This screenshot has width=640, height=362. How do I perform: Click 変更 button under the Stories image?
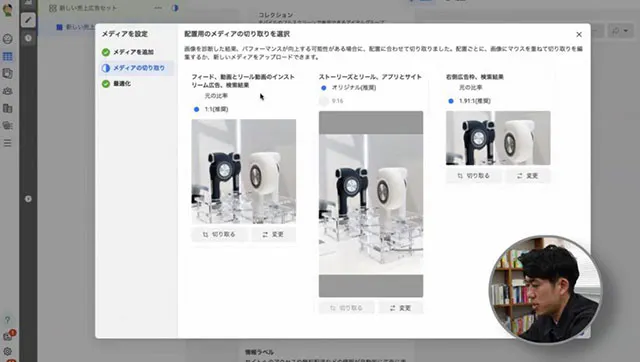point(400,308)
